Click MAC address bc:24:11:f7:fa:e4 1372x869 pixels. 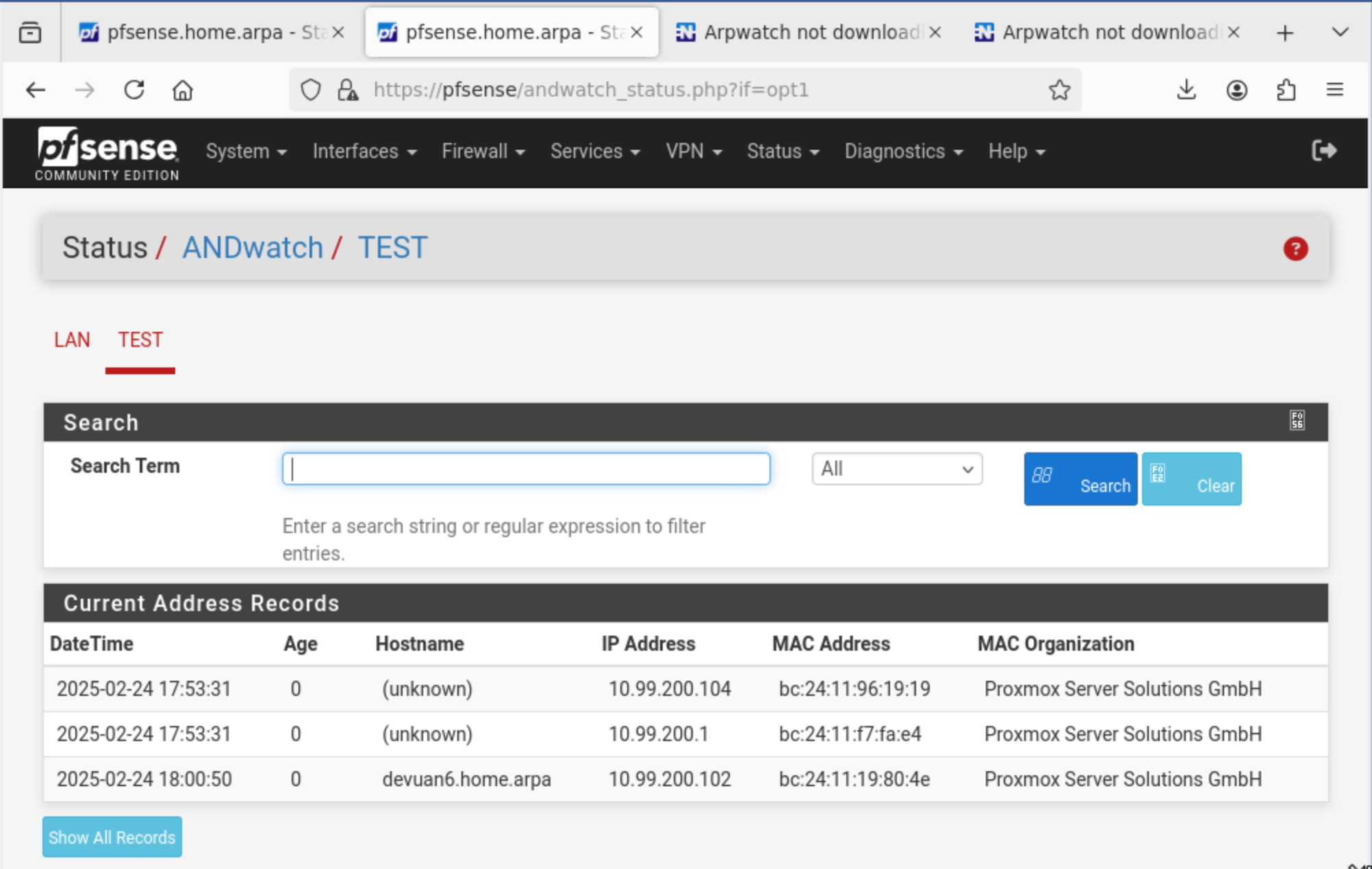pyautogui.click(x=850, y=734)
